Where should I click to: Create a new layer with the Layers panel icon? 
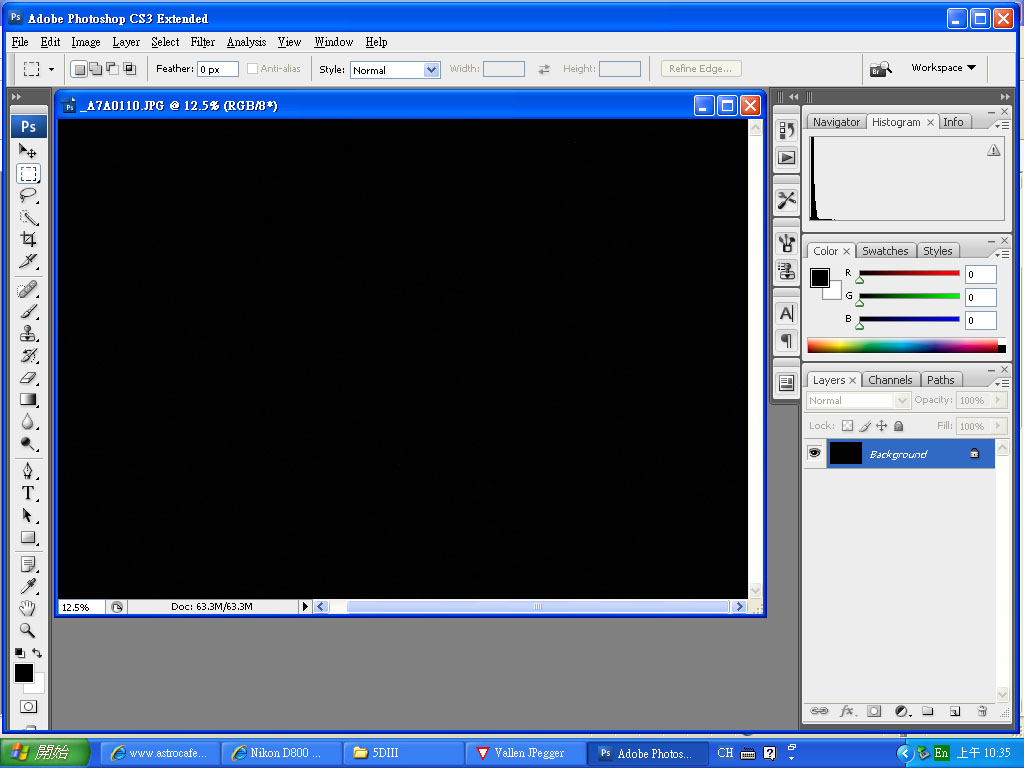pyautogui.click(x=954, y=711)
